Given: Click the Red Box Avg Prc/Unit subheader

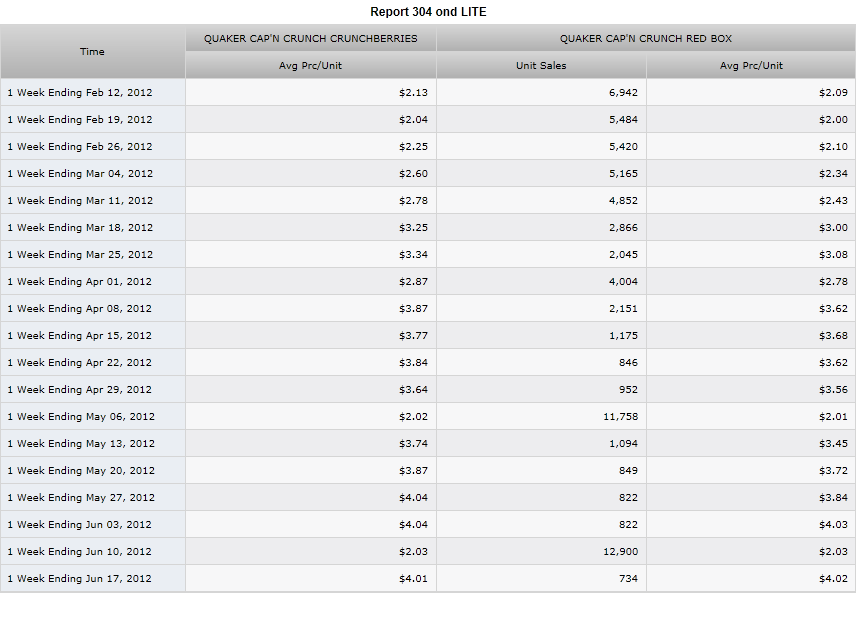Looking at the screenshot, I should [751, 66].
